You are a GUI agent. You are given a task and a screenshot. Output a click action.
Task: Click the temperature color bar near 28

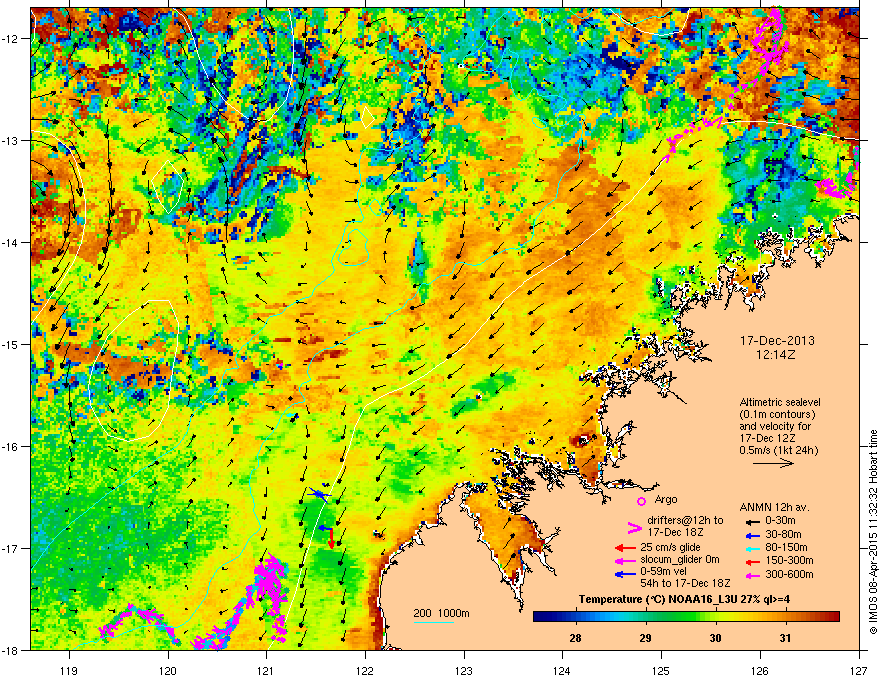coord(575,617)
